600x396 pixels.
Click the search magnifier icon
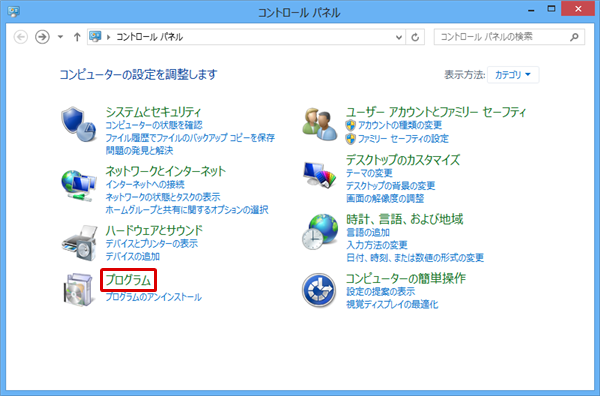[x=574, y=37]
